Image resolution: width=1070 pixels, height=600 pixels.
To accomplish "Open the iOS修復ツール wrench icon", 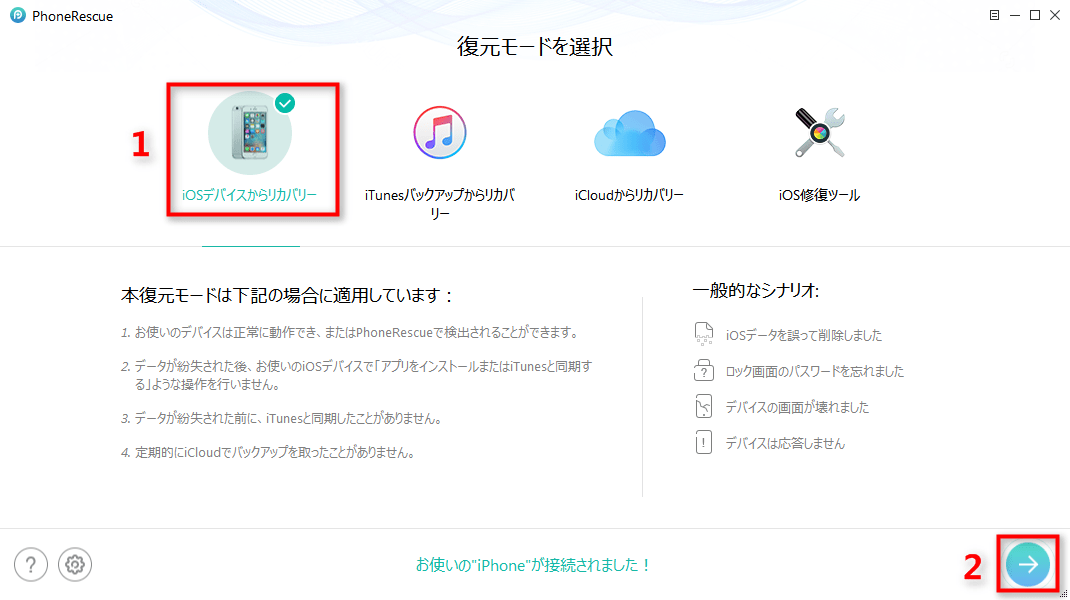I will (818, 131).
